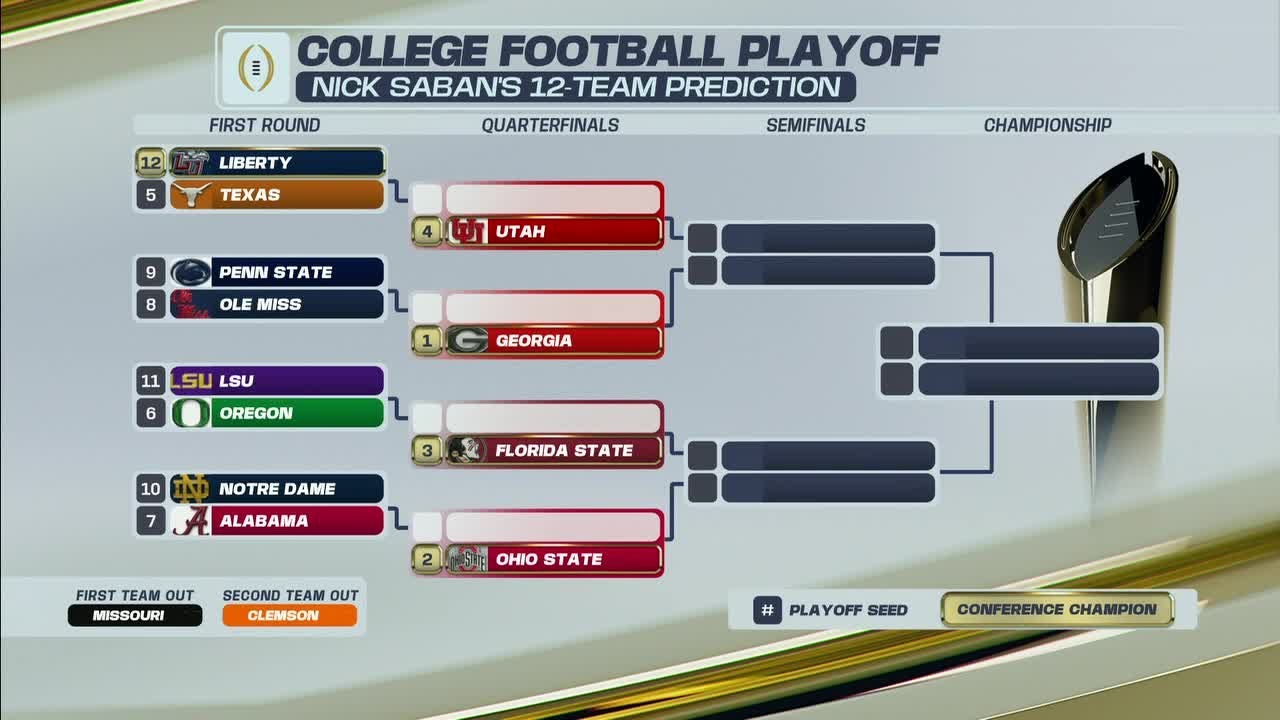
Task: Click the Semifinals column header
Action: pos(816,125)
